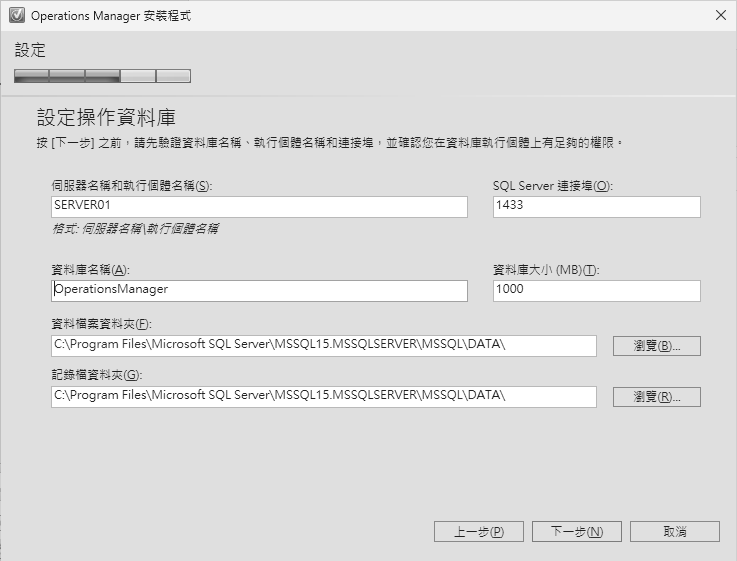
Task: Click the database size (MB) field
Action: (x=596, y=291)
